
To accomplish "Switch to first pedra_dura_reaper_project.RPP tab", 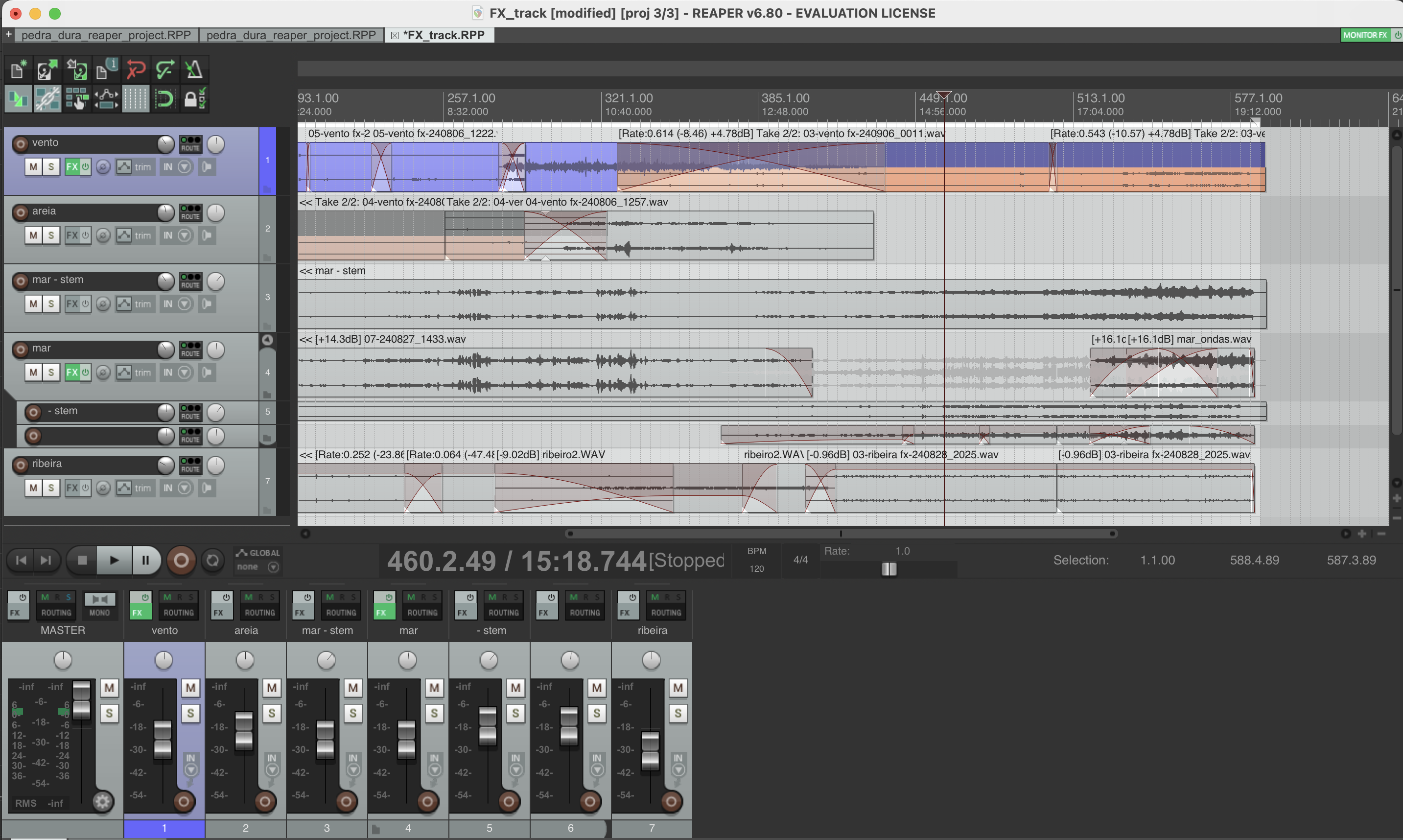I will coord(106,35).
